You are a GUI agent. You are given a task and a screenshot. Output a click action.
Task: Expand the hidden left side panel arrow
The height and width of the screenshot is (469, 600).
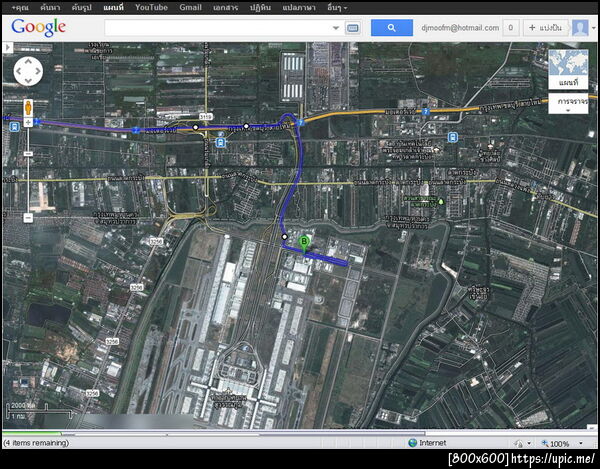coord(8,47)
